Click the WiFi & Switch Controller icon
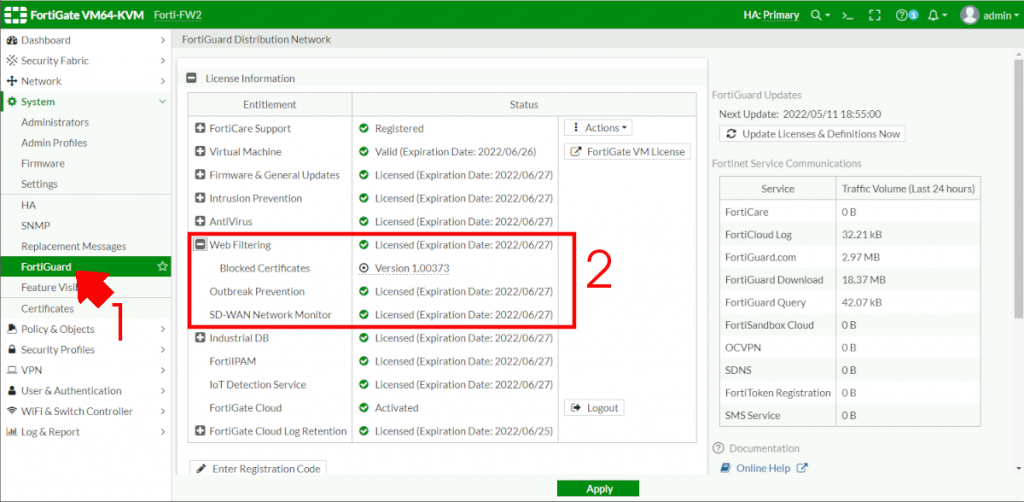 click(x=11, y=411)
